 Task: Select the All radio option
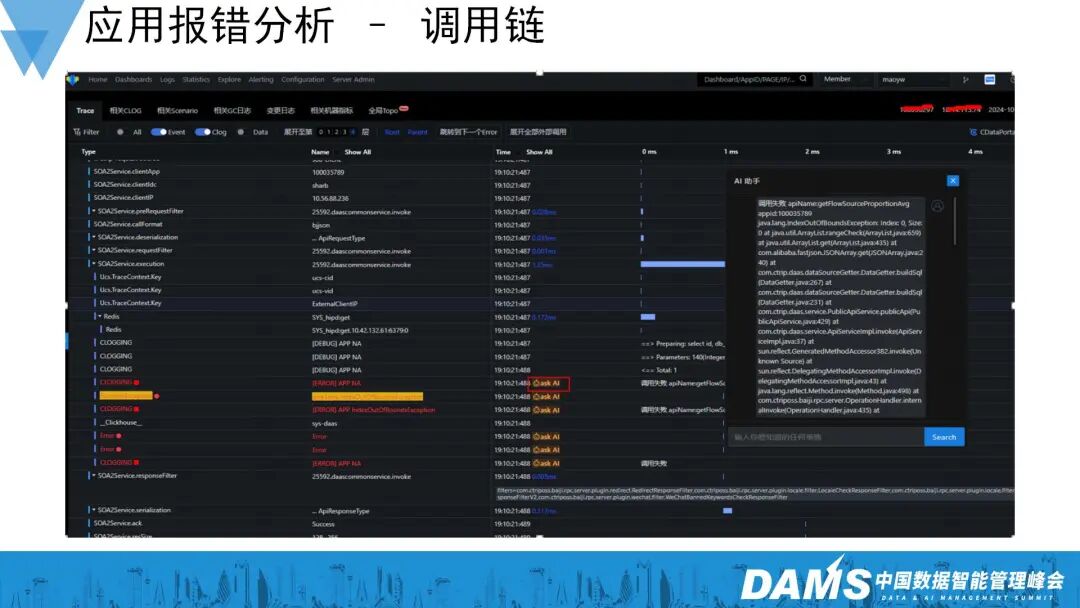(121, 132)
